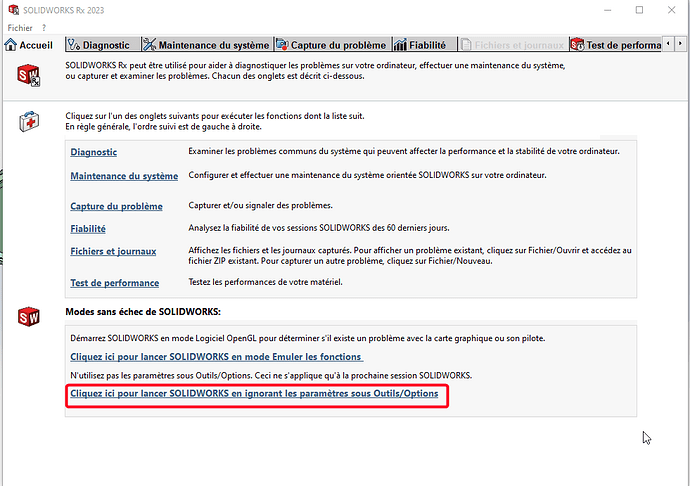The image size is (690, 486).
Task: Open the Fichiers et journaux link
Action: click(x=113, y=251)
